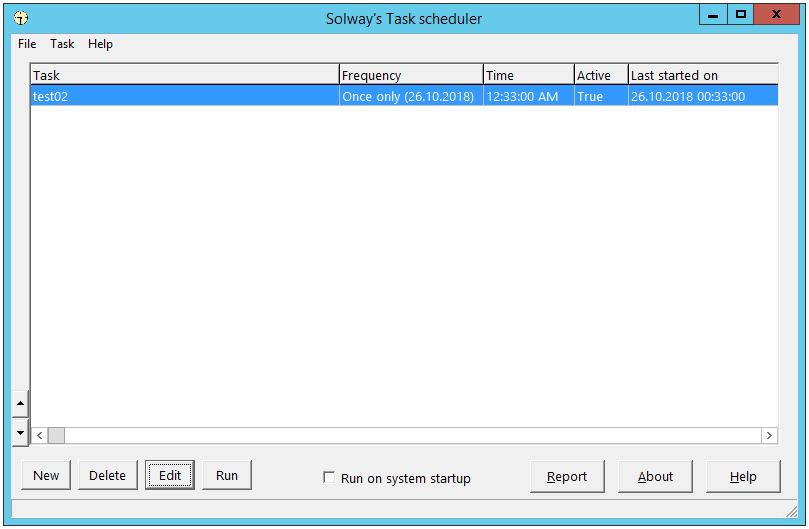Screen dimensions: 809x529
Task: Click the down arrow left of list
Action: click(19, 432)
